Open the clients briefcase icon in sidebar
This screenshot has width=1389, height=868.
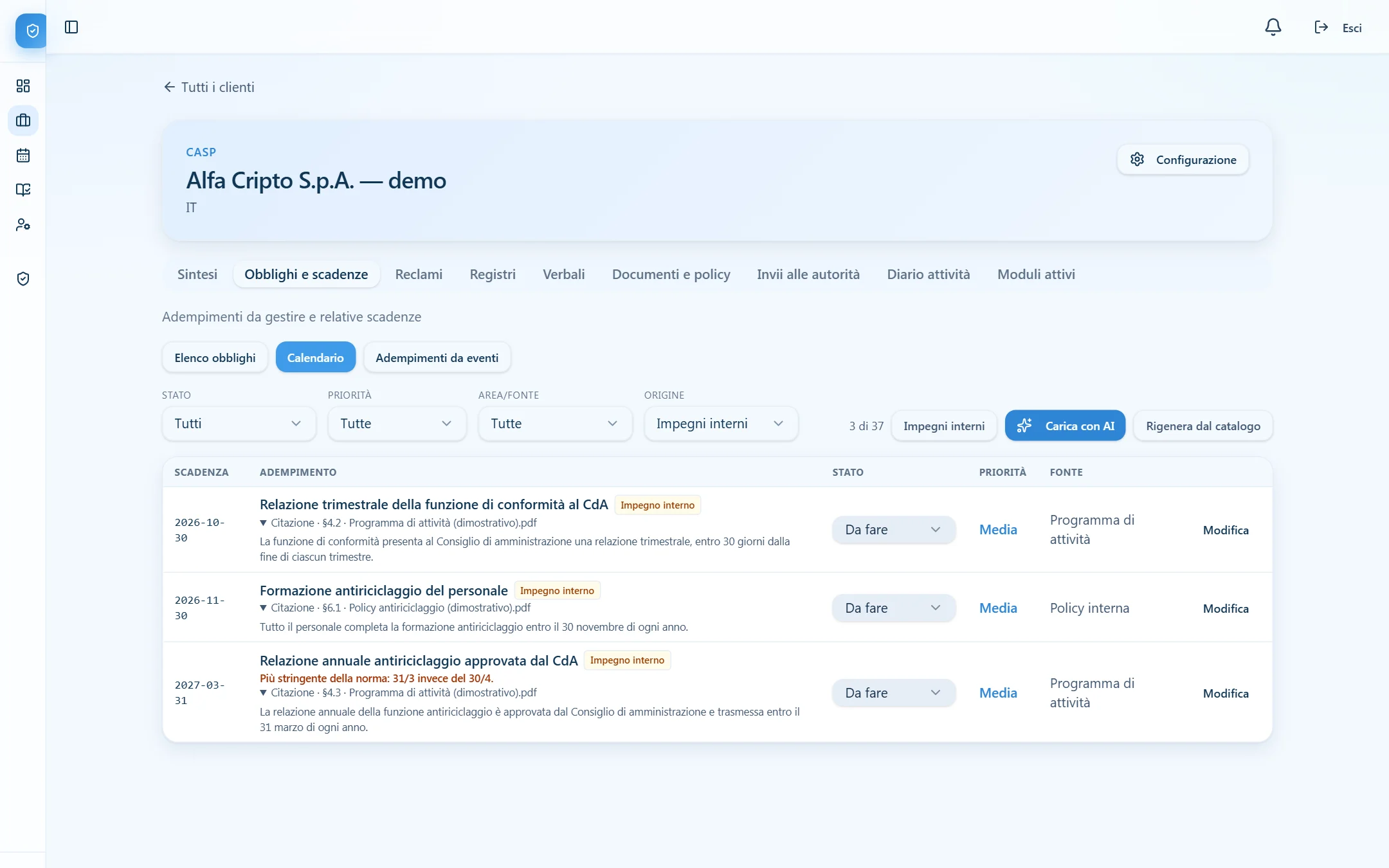tap(23, 120)
